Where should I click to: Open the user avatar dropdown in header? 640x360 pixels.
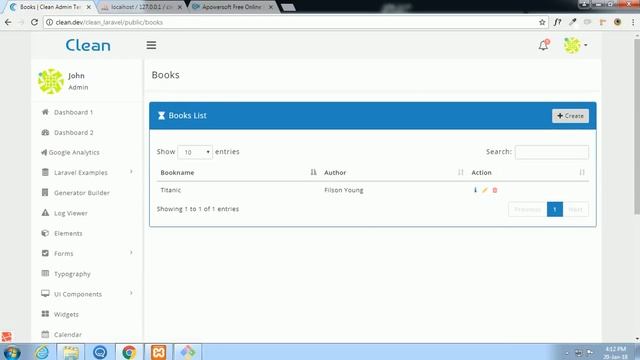575,45
